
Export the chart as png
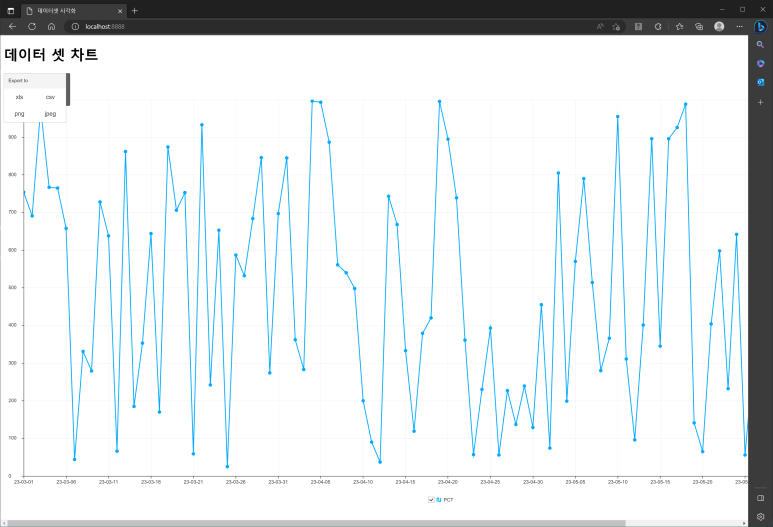pyautogui.click(x=19, y=114)
